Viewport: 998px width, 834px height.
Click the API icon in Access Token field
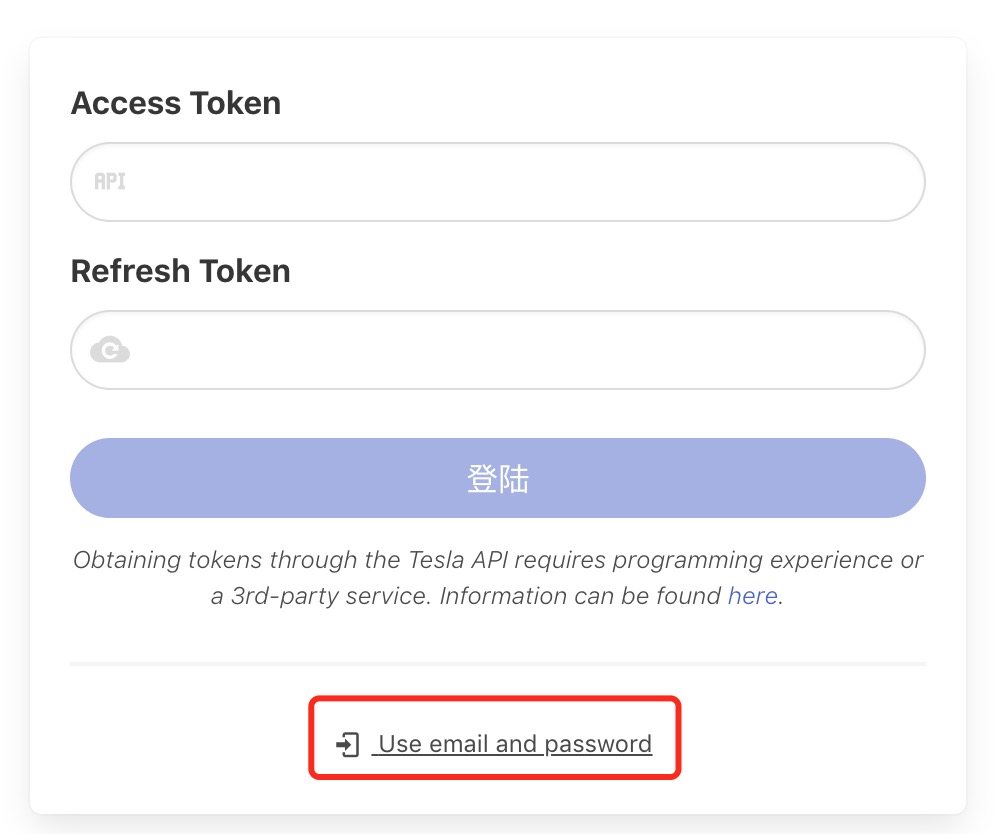(x=109, y=182)
